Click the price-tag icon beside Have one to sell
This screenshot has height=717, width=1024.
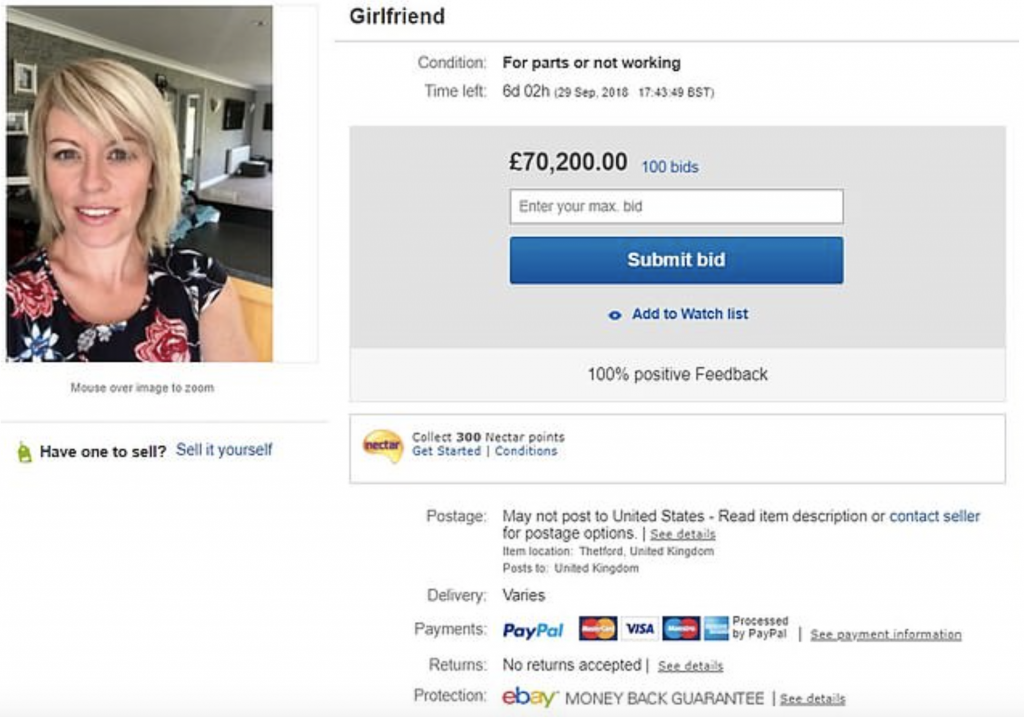pos(23,450)
